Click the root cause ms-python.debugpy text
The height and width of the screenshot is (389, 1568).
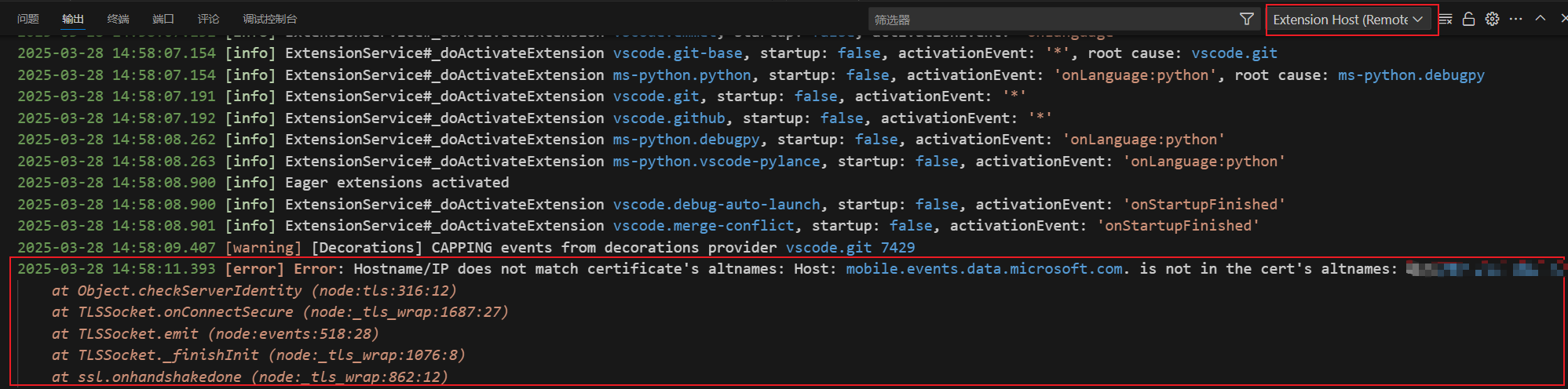pos(1411,75)
